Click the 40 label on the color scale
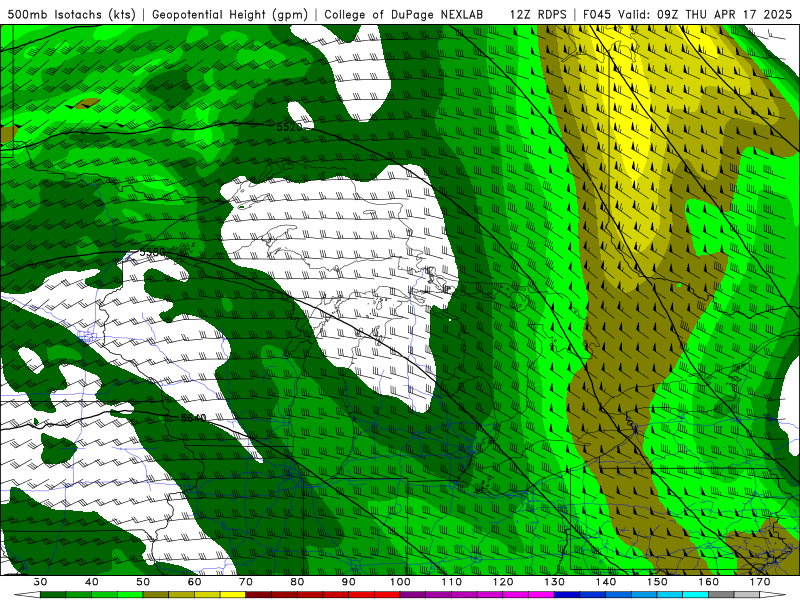Image resolution: width=800 pixels, height=600 pixels. 92,582
